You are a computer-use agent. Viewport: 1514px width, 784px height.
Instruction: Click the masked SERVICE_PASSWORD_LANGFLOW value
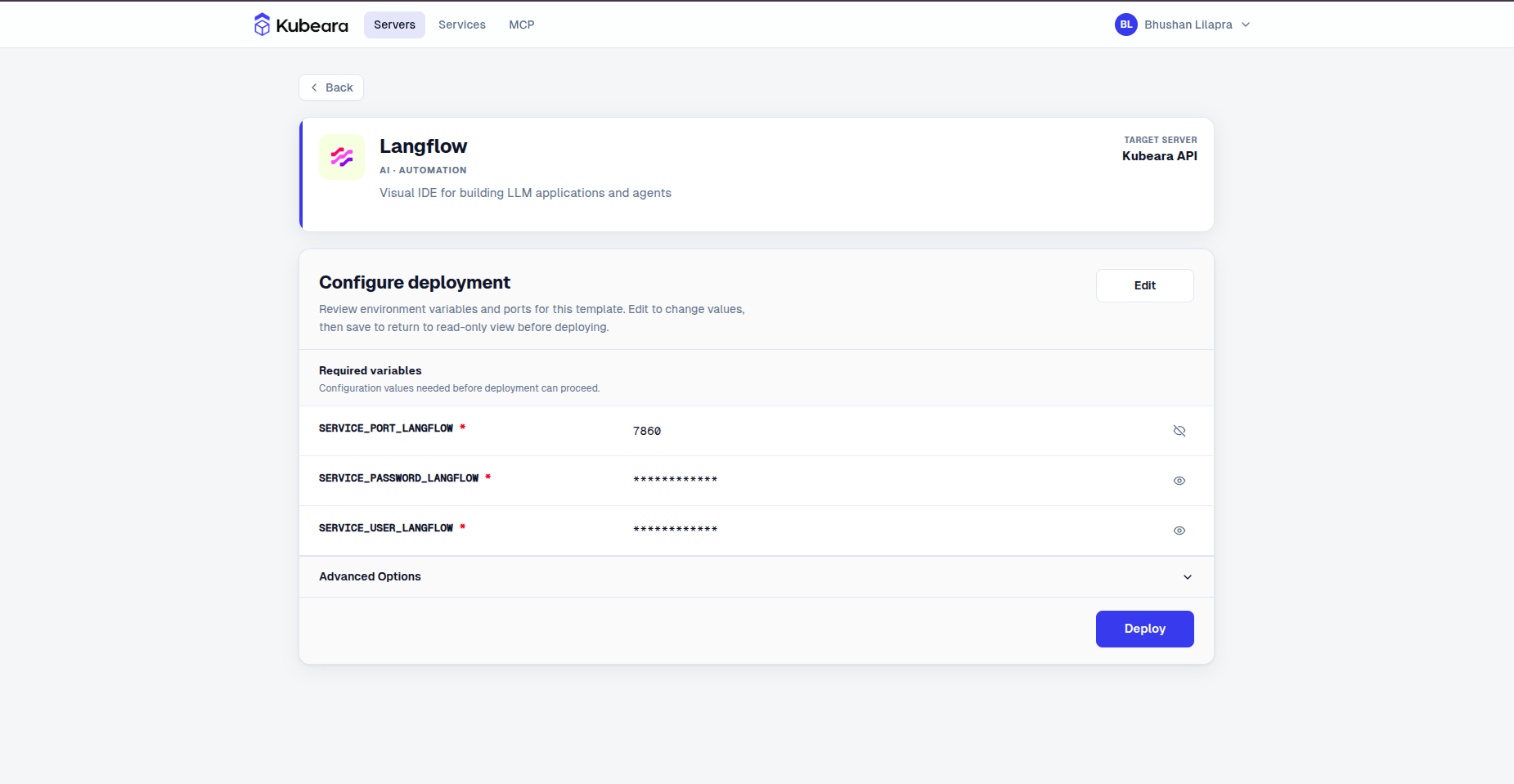[676, 480]
